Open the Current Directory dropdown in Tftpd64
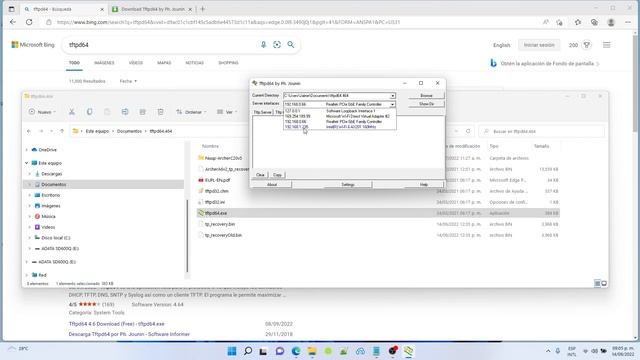The height and width of the screenshot is (360, 640). coord(392,96)
